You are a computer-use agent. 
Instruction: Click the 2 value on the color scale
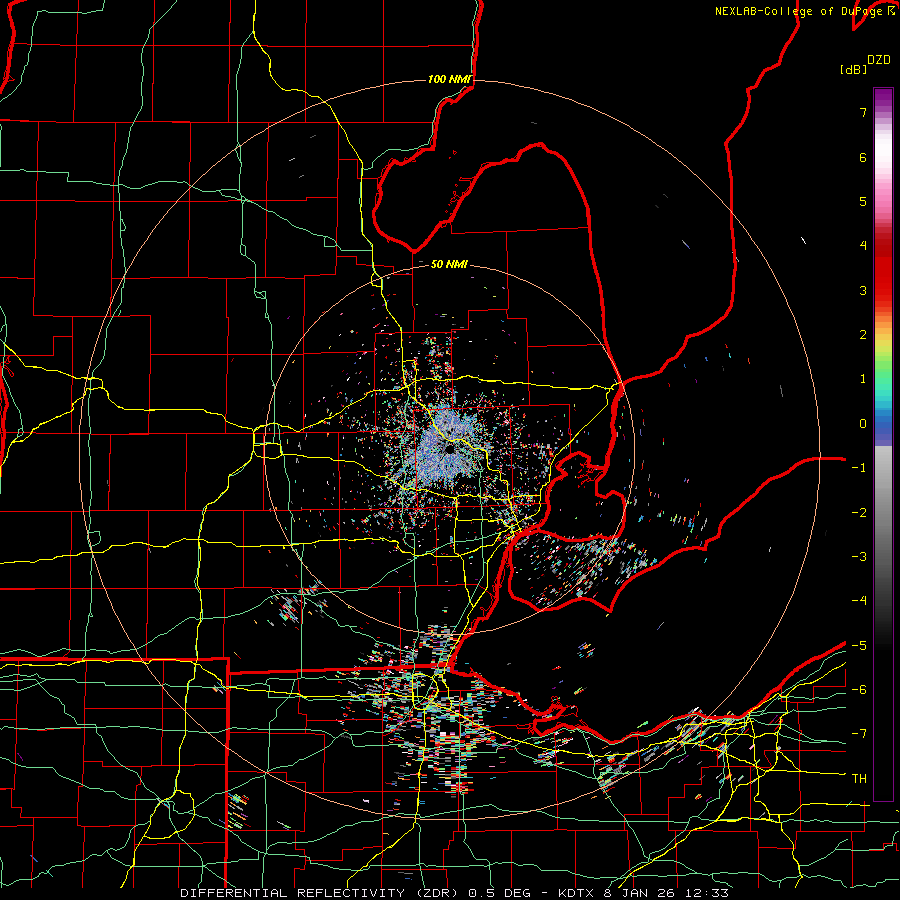click(863, 335)
